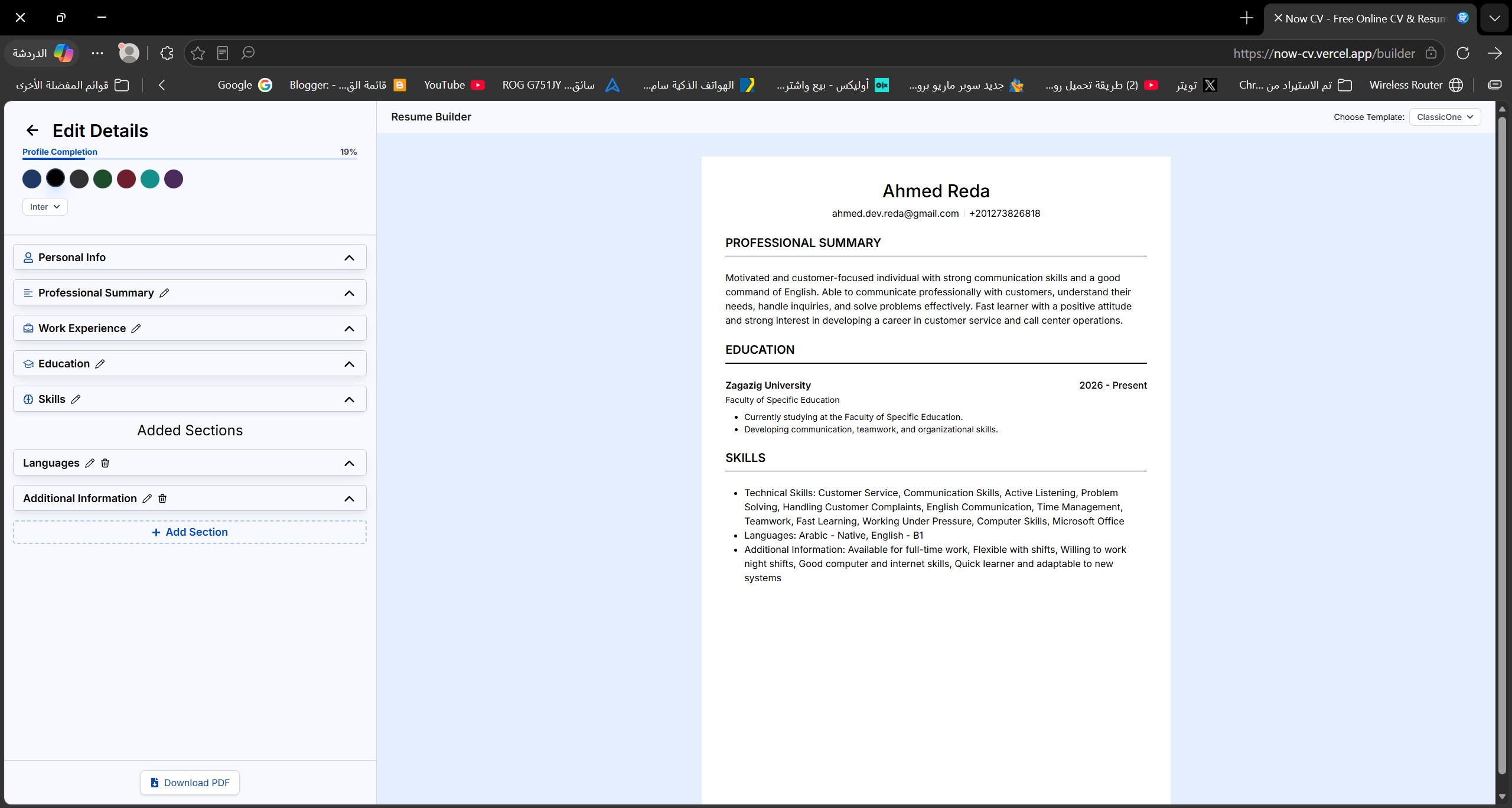Viewport: 1512px width, 808px height.
Task: Click the pencil icon next to Work Experience
Action: (136, 328)
